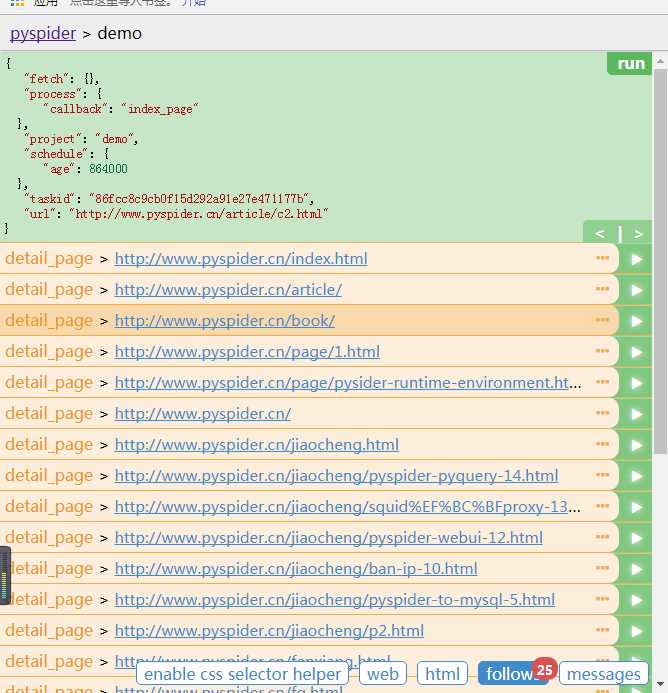The width and height of the screenshot is (668, 693).
Task: Click the "index_page" callback value
Action: click(160, 109)
